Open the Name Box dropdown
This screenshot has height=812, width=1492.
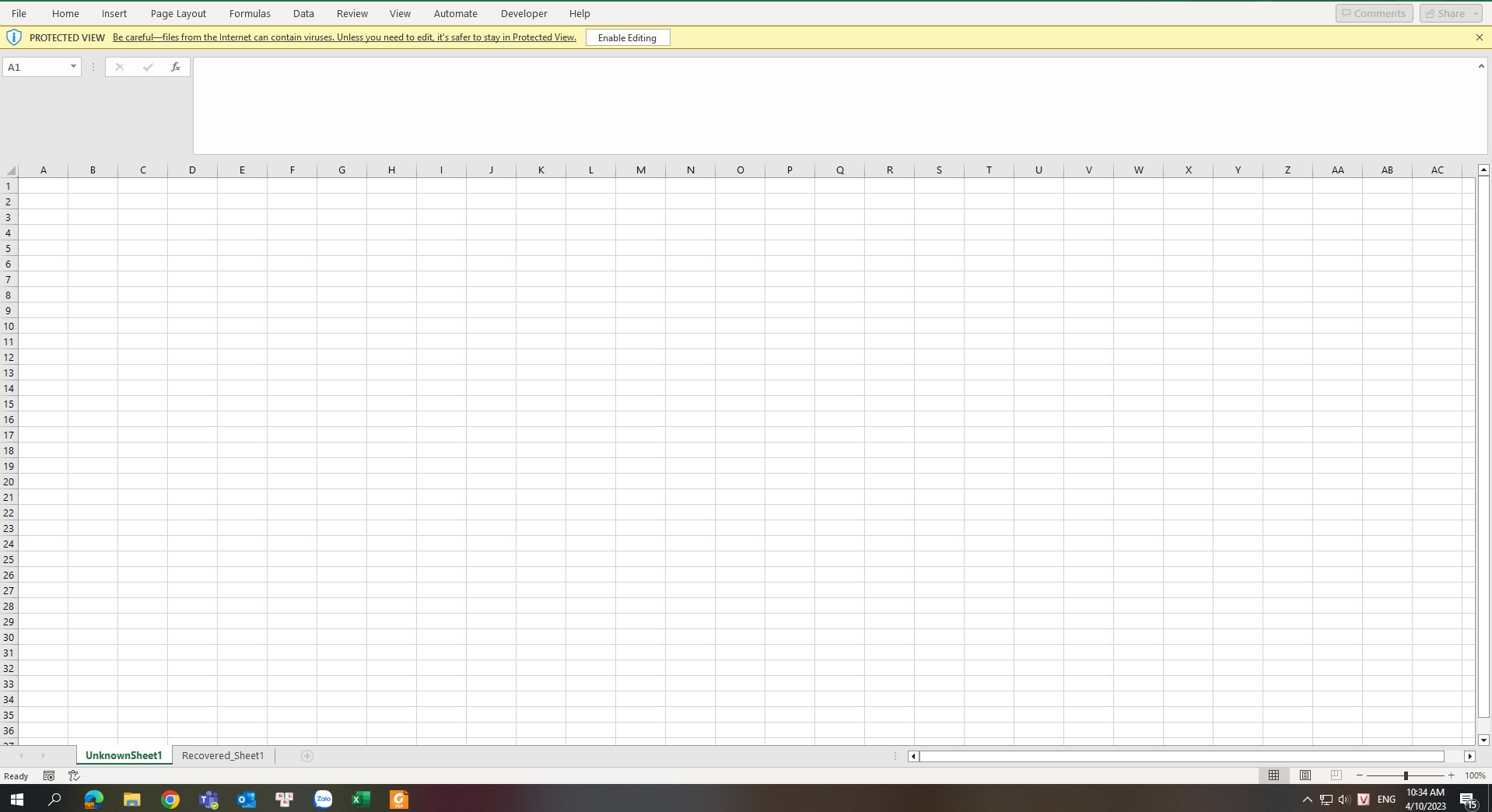click(73, 67)
